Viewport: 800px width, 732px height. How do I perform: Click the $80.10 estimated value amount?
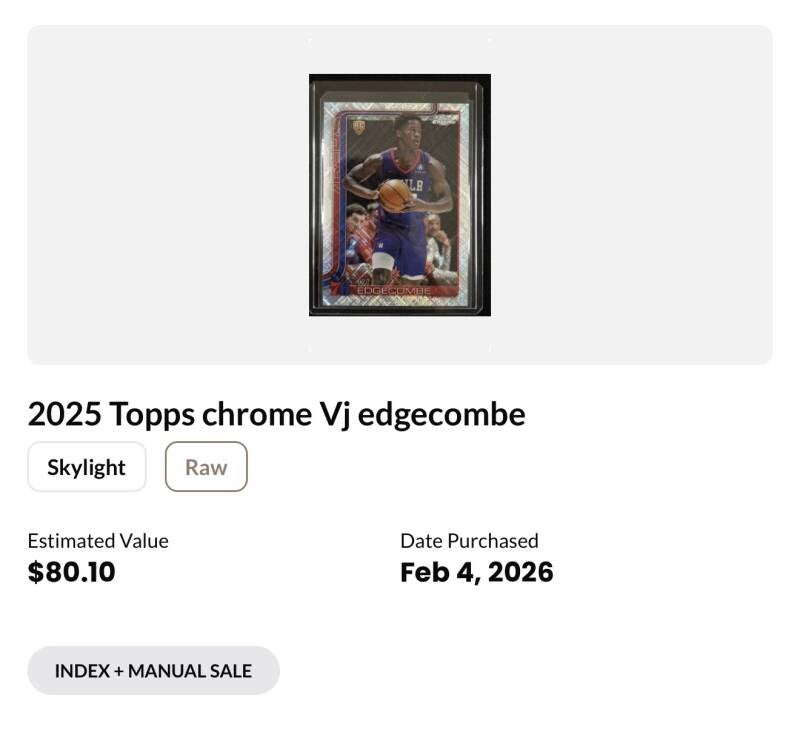72,573
